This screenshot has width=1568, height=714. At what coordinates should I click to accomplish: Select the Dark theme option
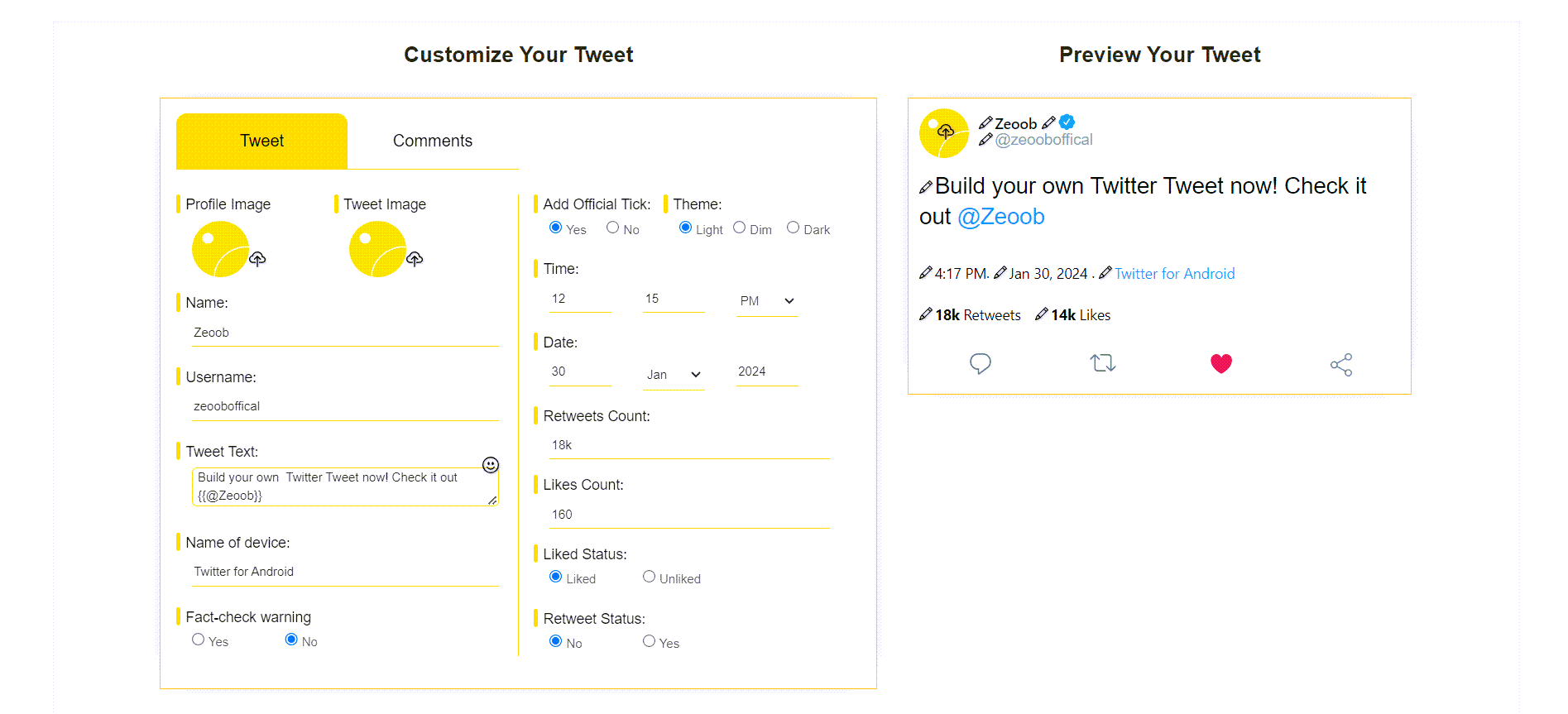(x=794, y=228)
